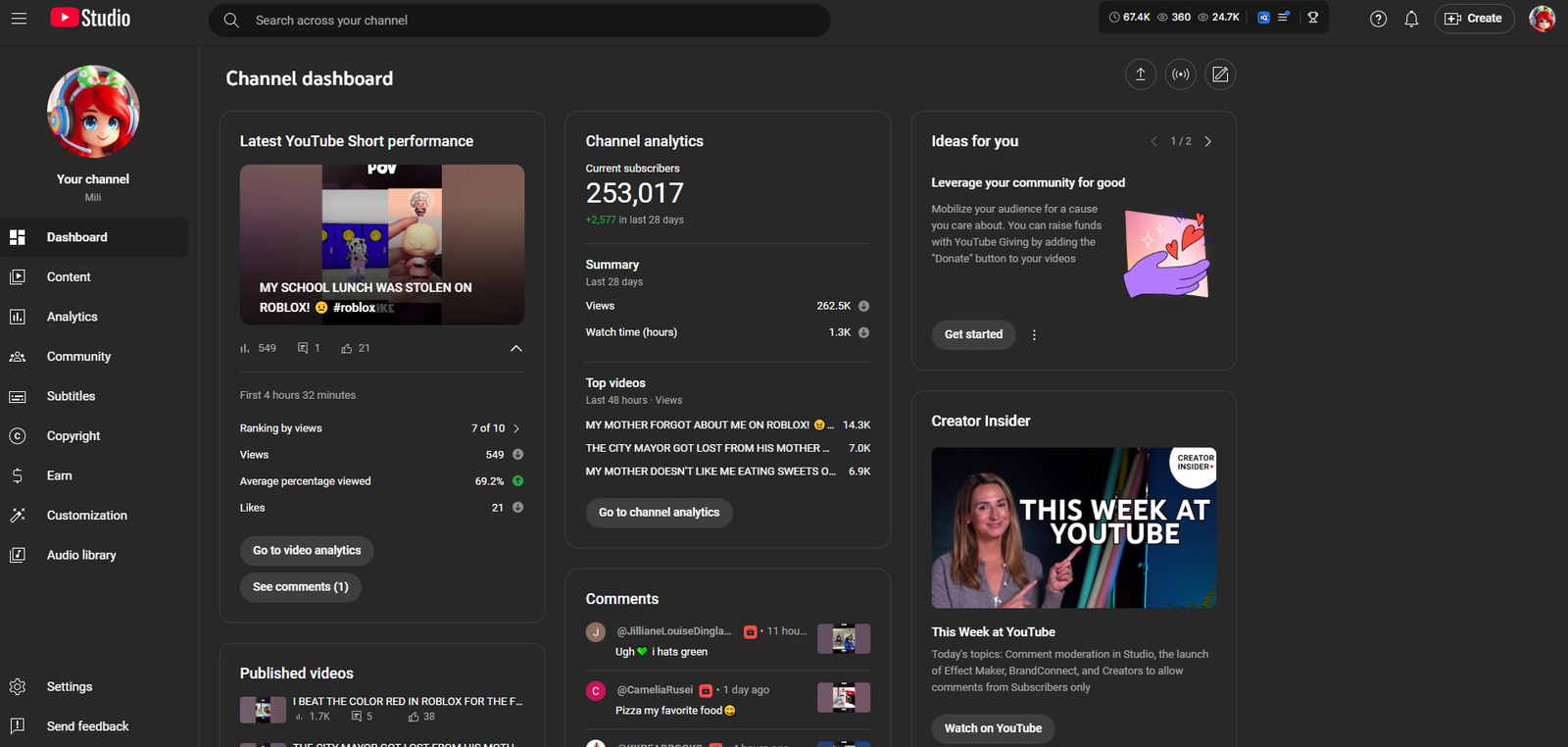Open the Dashboard section
Screen dimensions: 1568x747
[94, 237]
